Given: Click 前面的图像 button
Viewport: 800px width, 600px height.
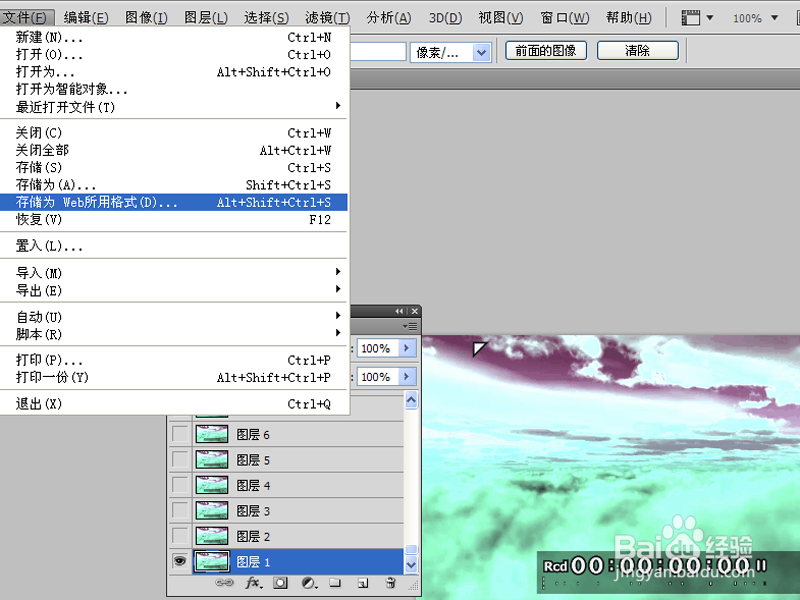Looking at the screenshot, I should [x=545, y=51].
